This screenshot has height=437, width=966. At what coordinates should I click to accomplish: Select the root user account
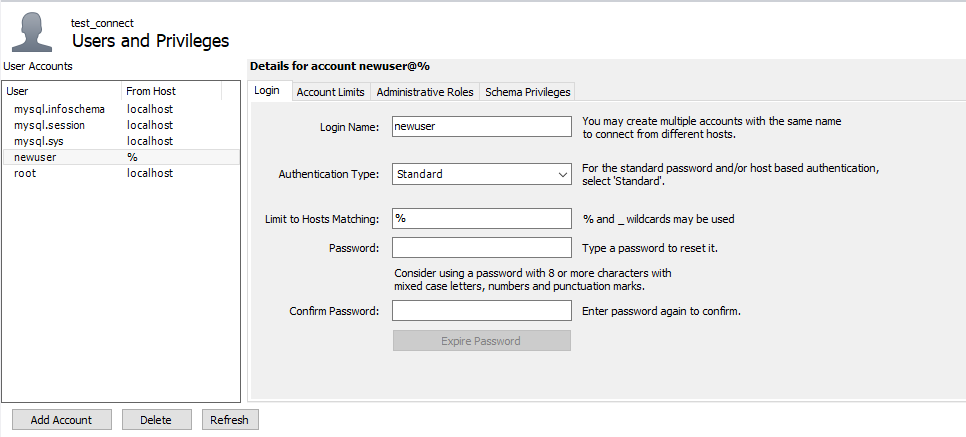(x=25, y=173)
